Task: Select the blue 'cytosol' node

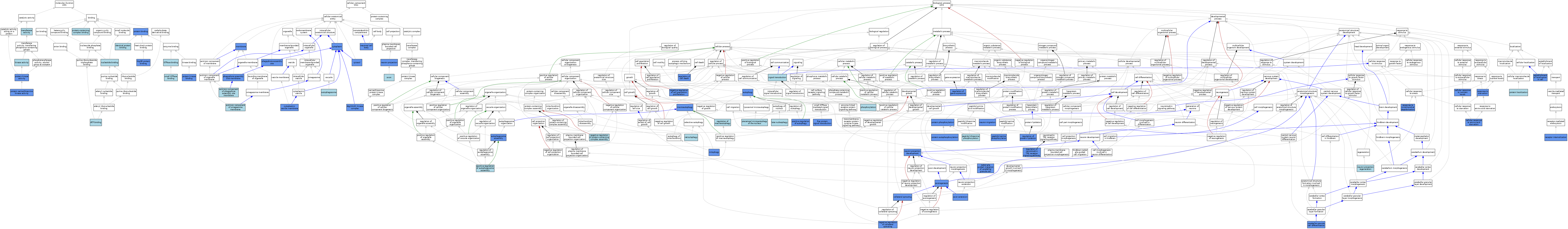Action: [357, 63]
